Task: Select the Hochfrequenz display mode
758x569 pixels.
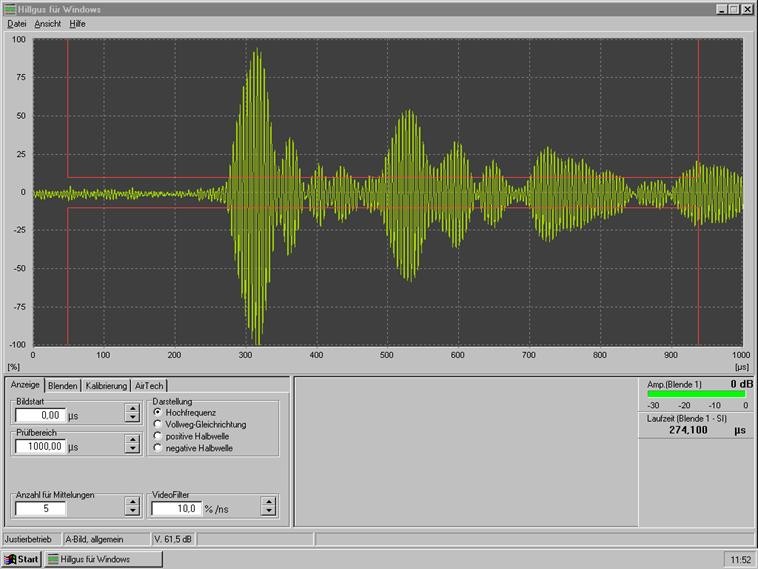Action: pos(157,412)
